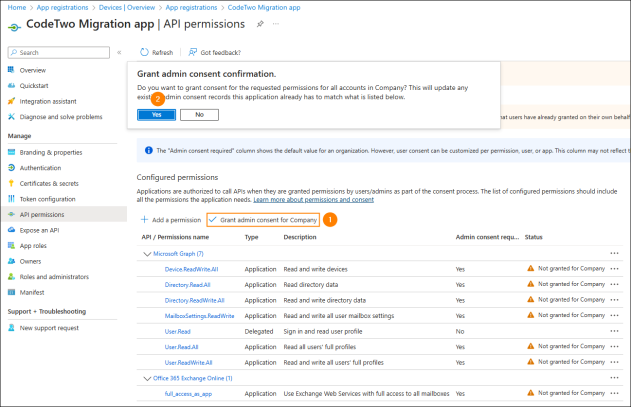
Task: Click the New support request icon
Action: point(11,328)
